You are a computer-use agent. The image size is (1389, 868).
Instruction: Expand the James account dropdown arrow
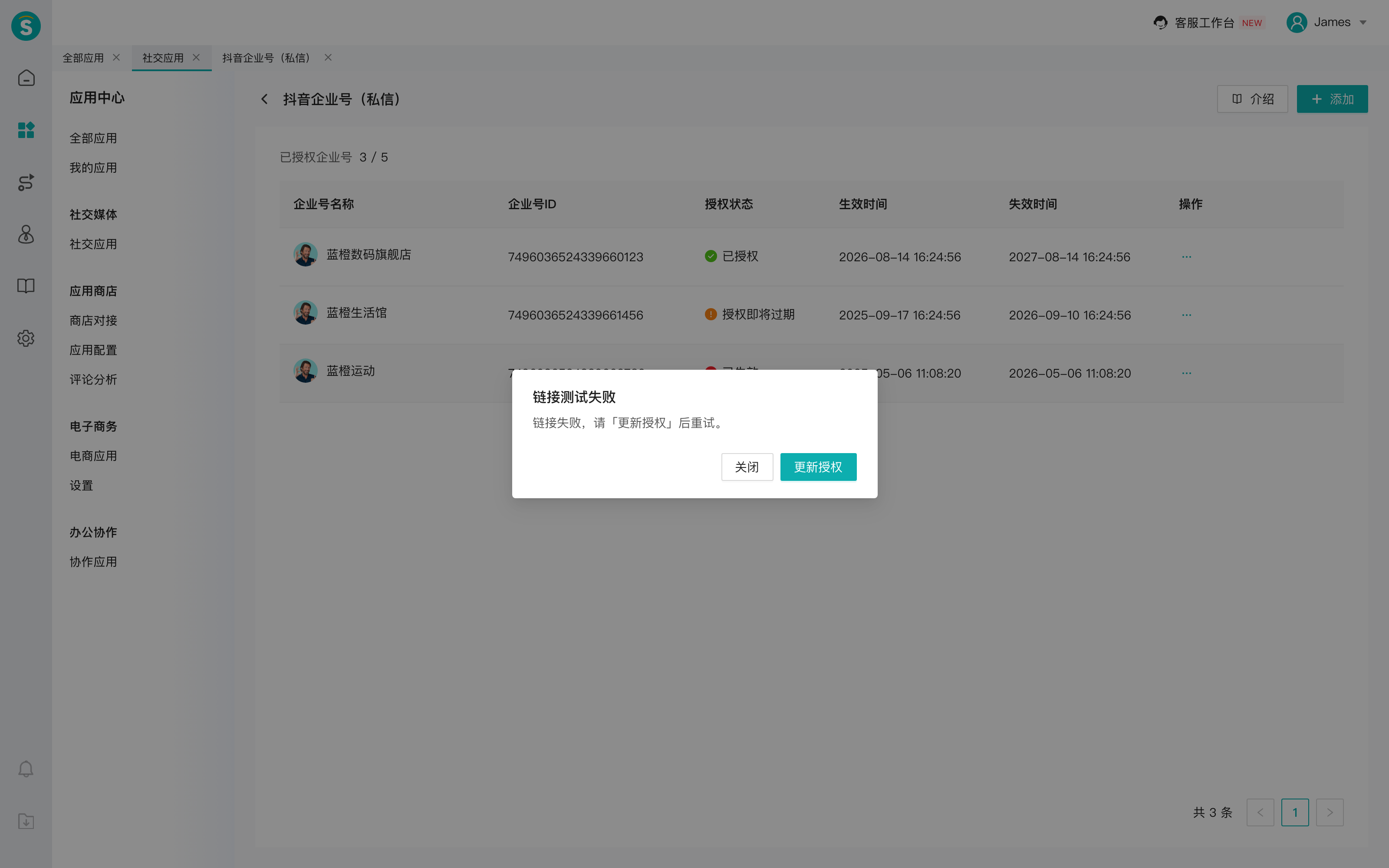tap(1363, 23)
